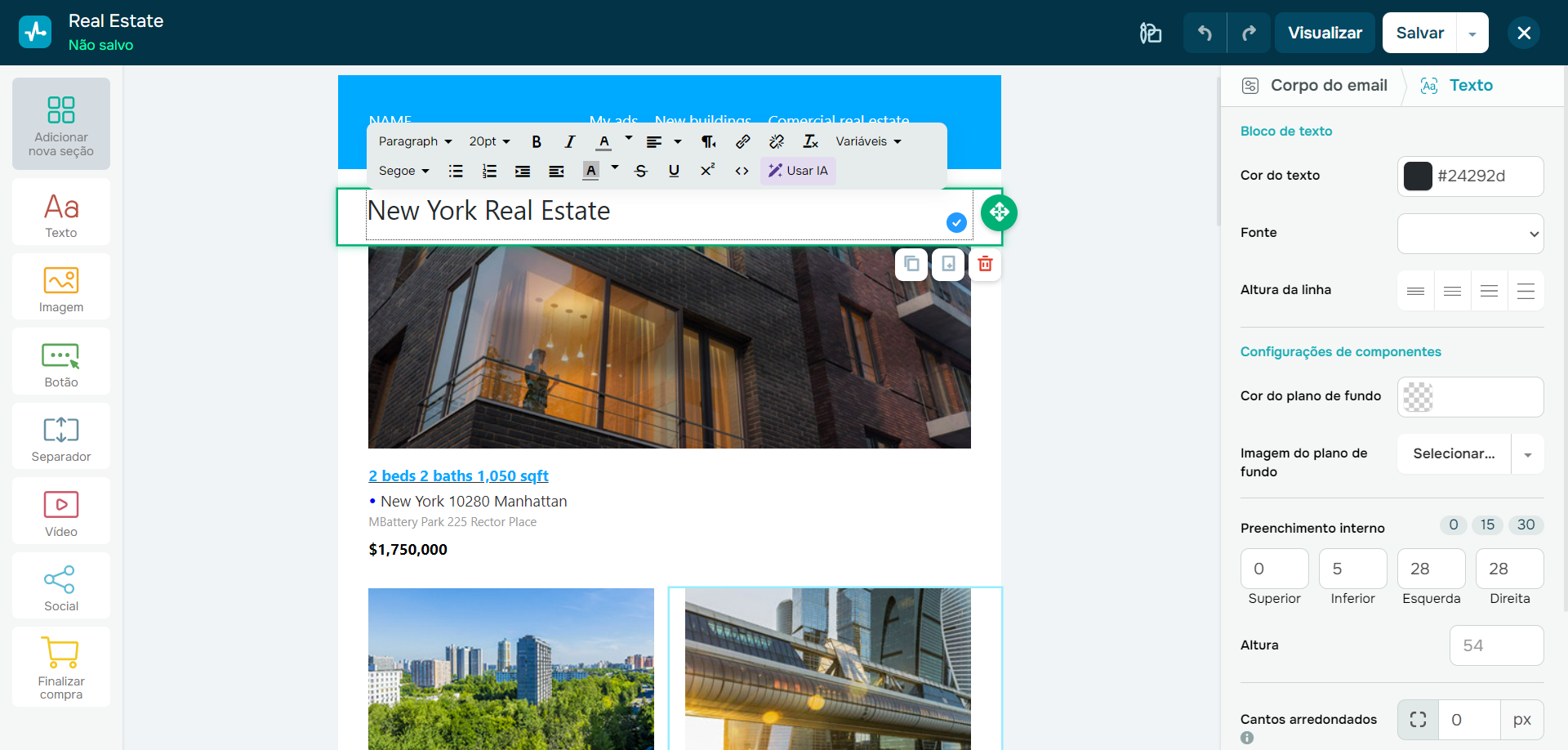Image resolution: width=1568 pixels, height=750 pixels.
Task: Toggle individual rounded corners icon
Action: point(1418,720)
